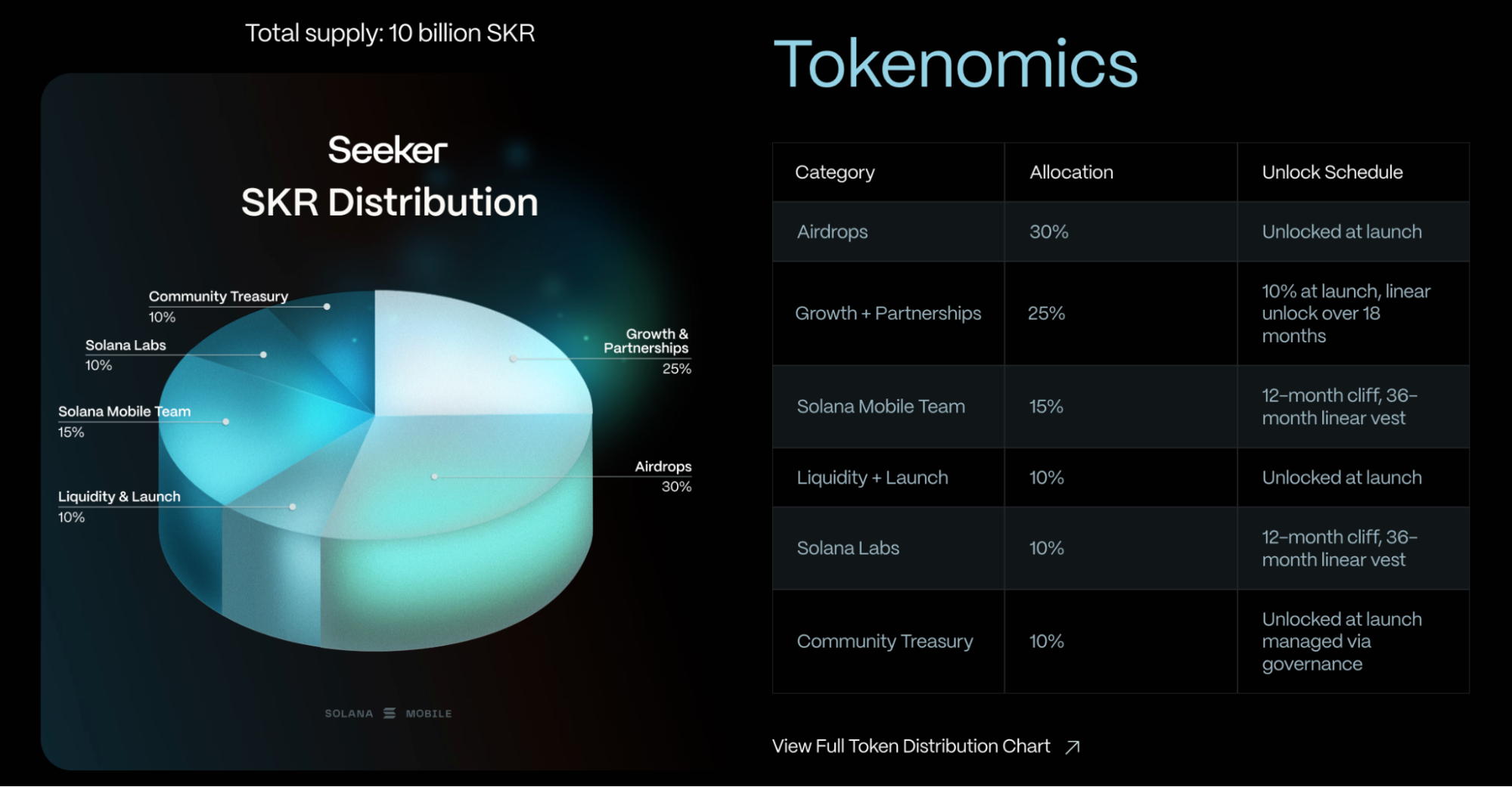Click the Solana Mobile logo icon below the pie chart
This screenshot has width=1512, height=787.
389,713
